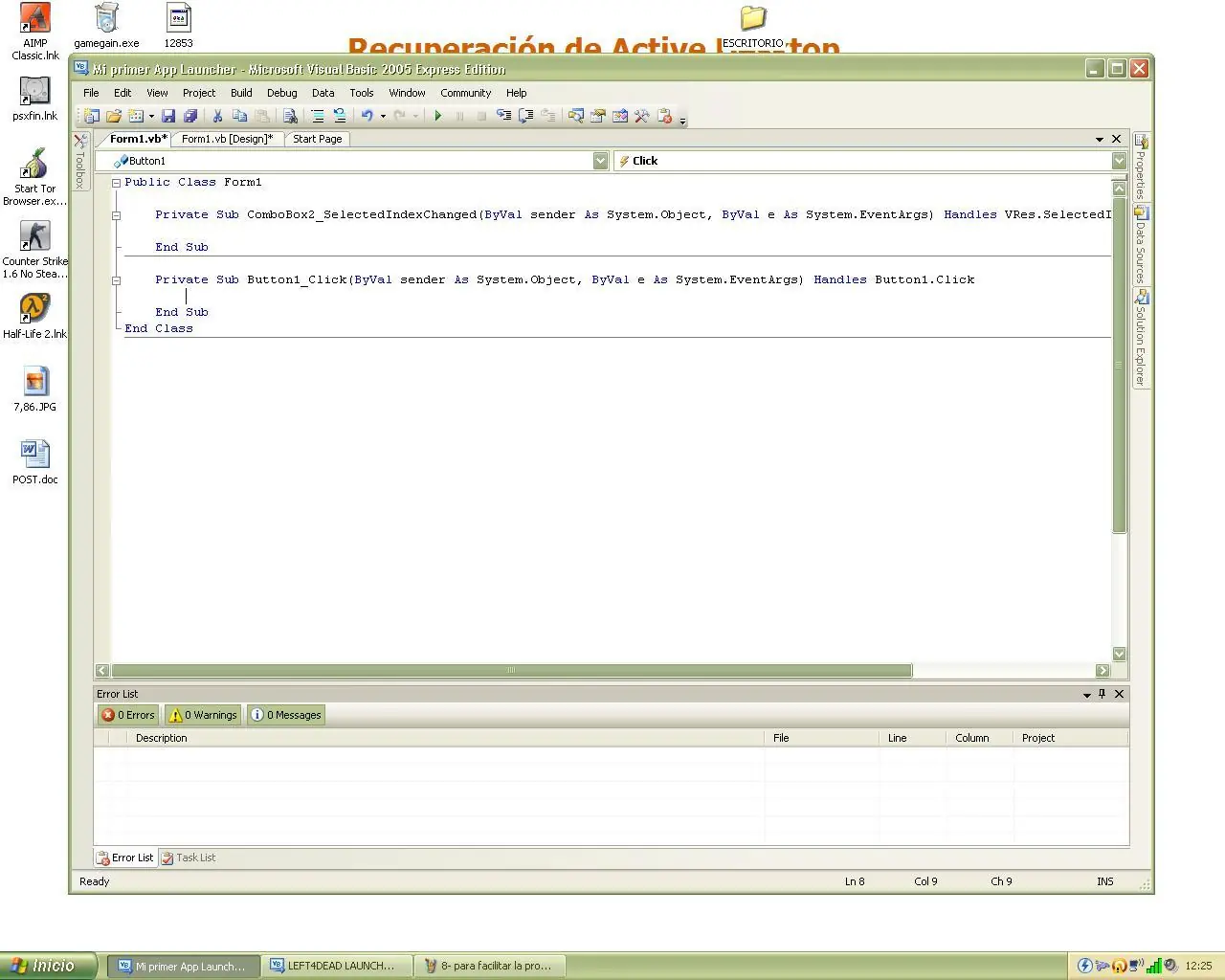Click the Cut scissors icon
This screenshot has width=1225, height=980.
217,116
